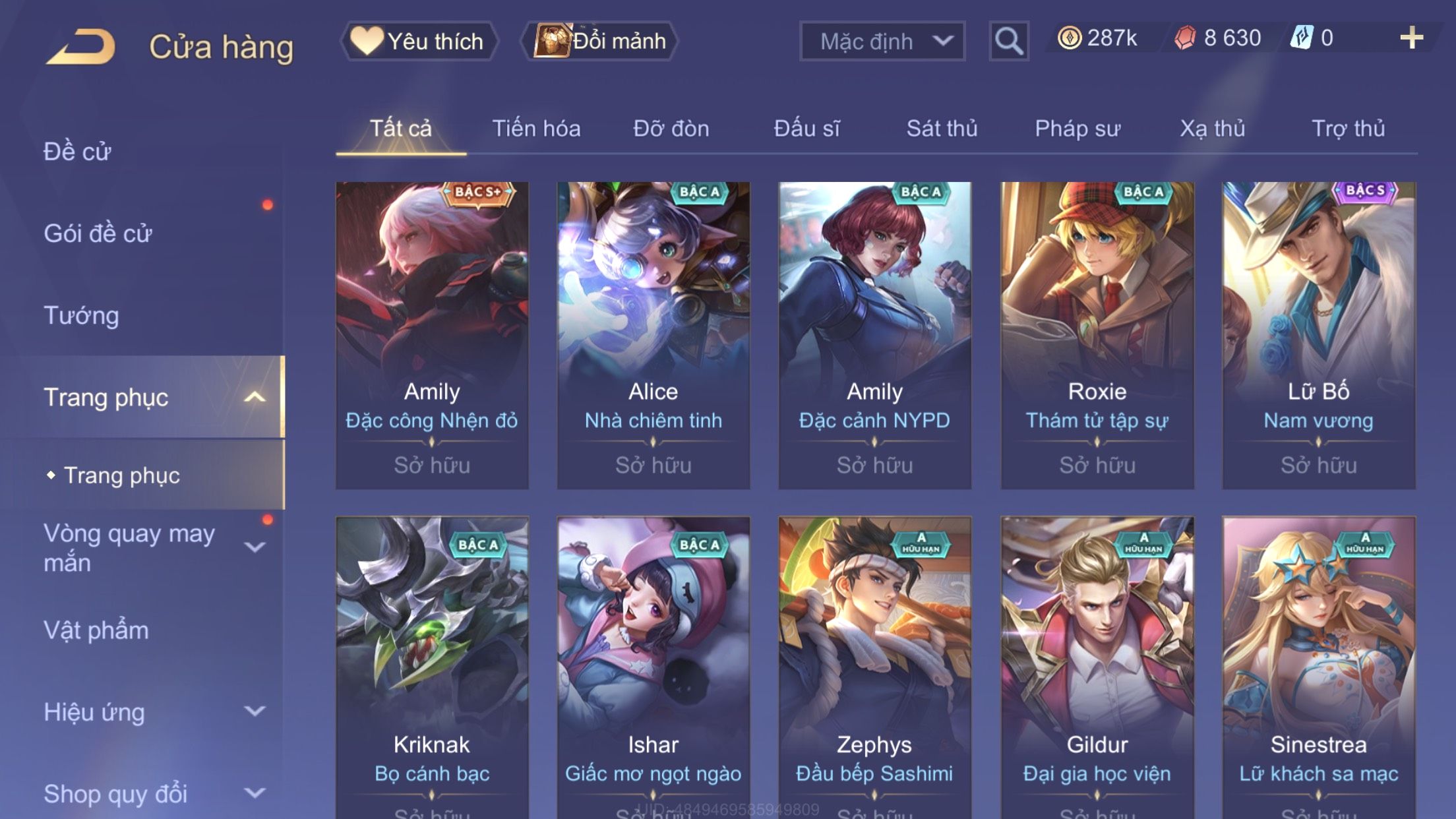Click the red gem currency icon

point(1185,38)
